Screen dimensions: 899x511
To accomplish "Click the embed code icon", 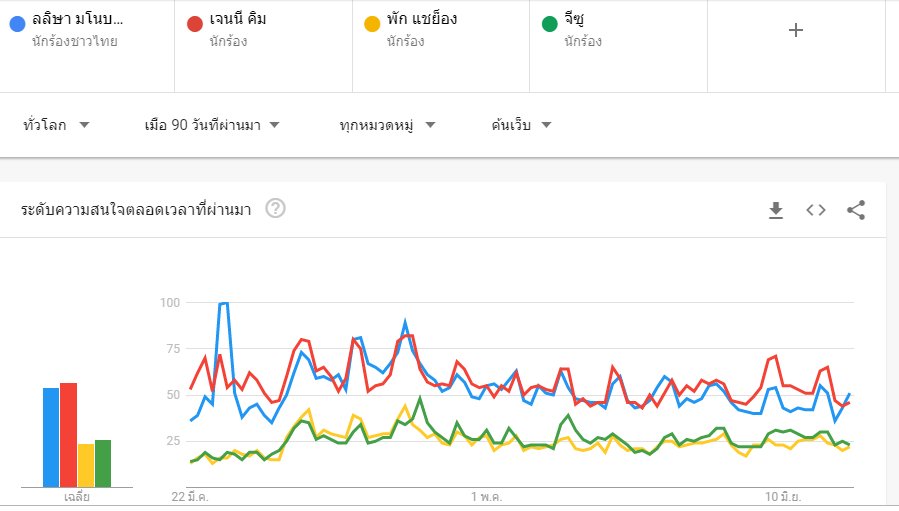I will (816, 210).
